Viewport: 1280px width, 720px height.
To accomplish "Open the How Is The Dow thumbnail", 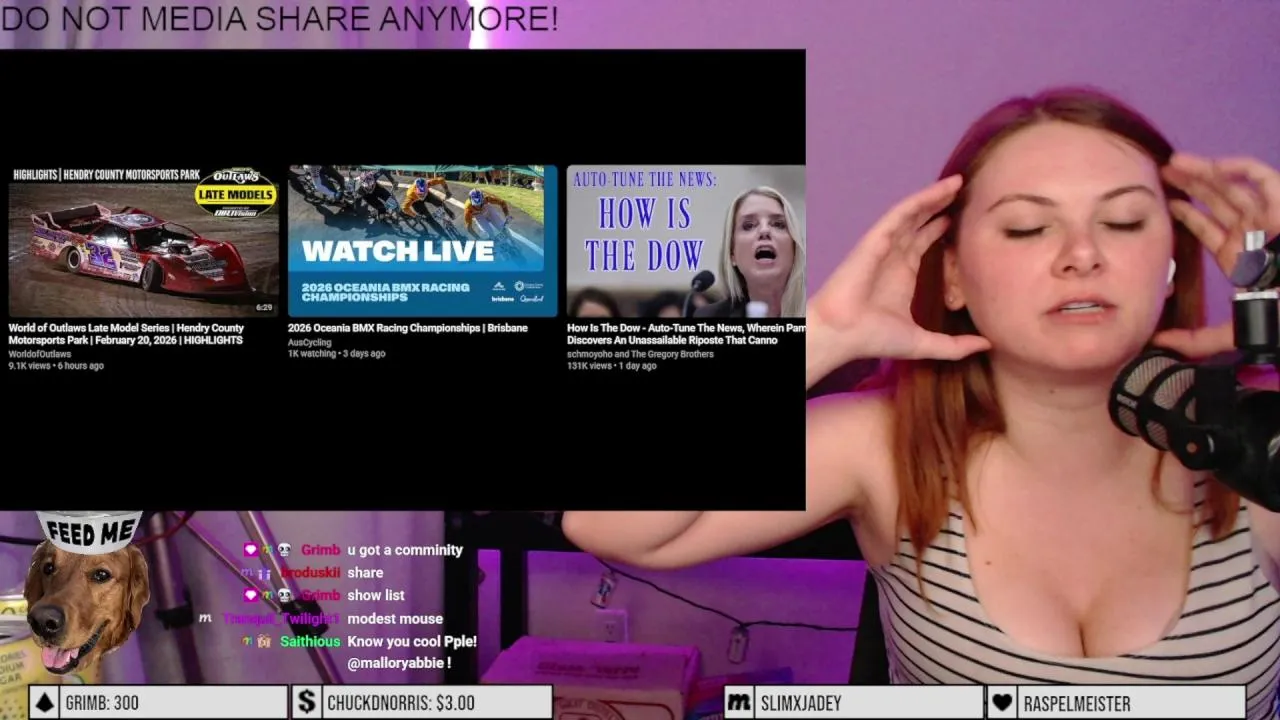I will [x=686, y=241].
